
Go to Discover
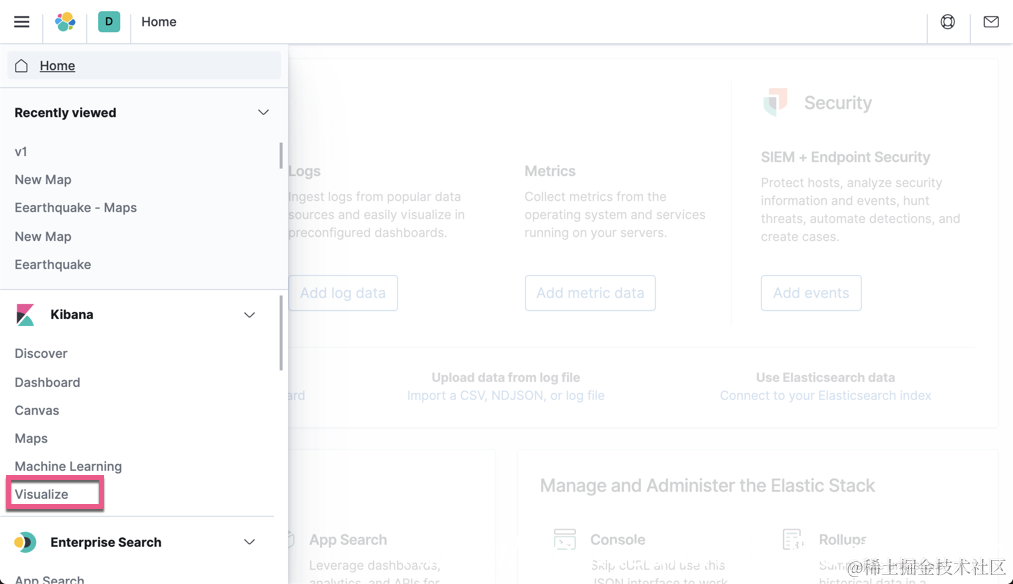[x=41, y=353]
